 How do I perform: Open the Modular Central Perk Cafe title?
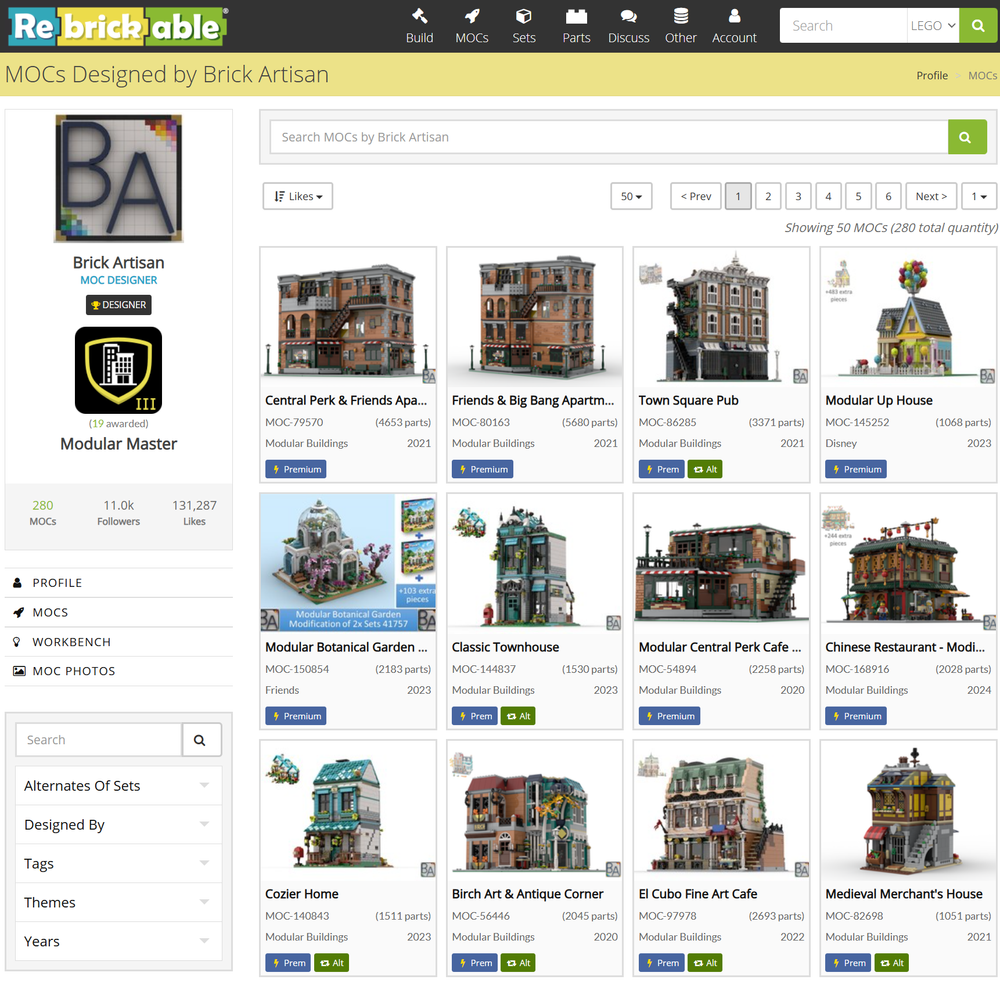pyautogui.click(x=719, y=647)
